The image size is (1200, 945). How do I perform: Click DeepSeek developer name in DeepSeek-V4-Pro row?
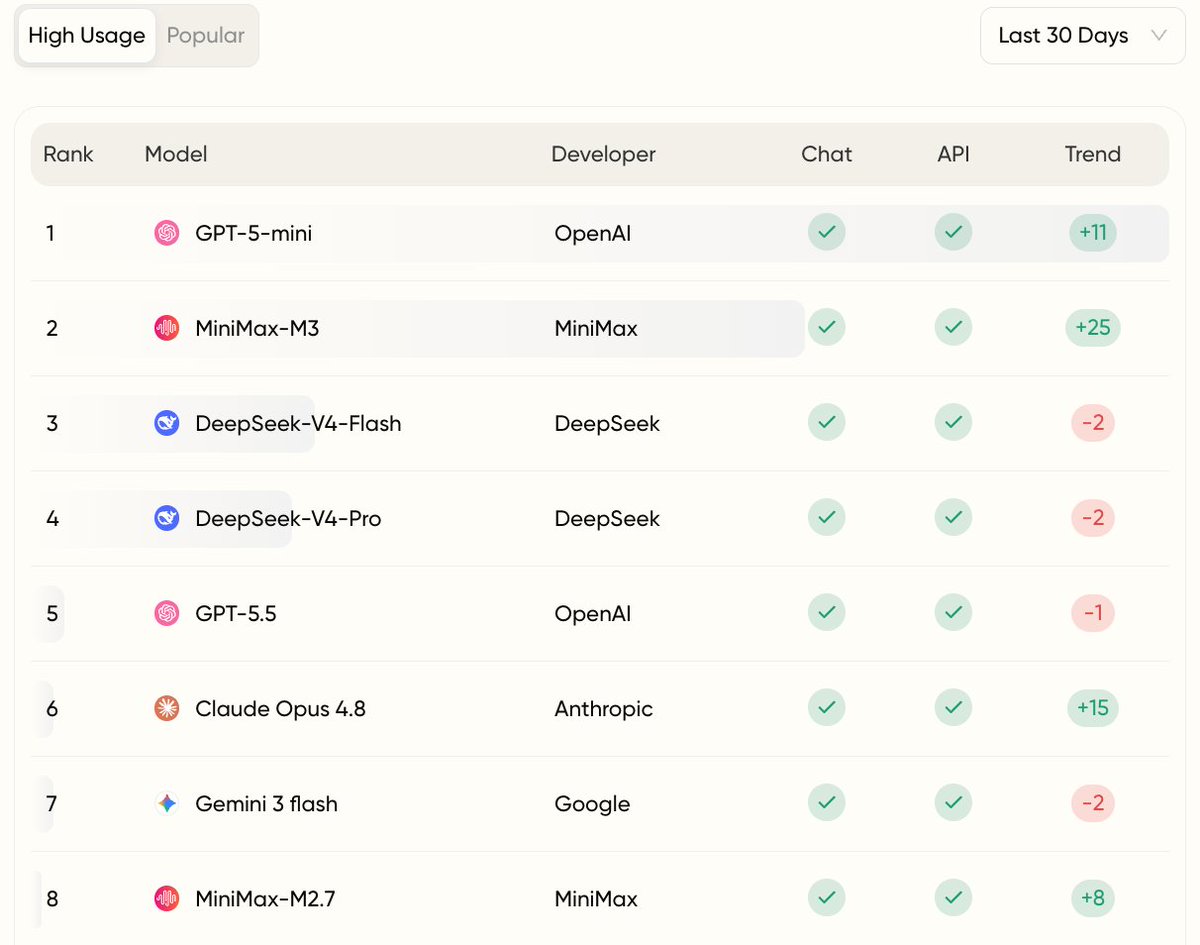(x=607, y=518)
